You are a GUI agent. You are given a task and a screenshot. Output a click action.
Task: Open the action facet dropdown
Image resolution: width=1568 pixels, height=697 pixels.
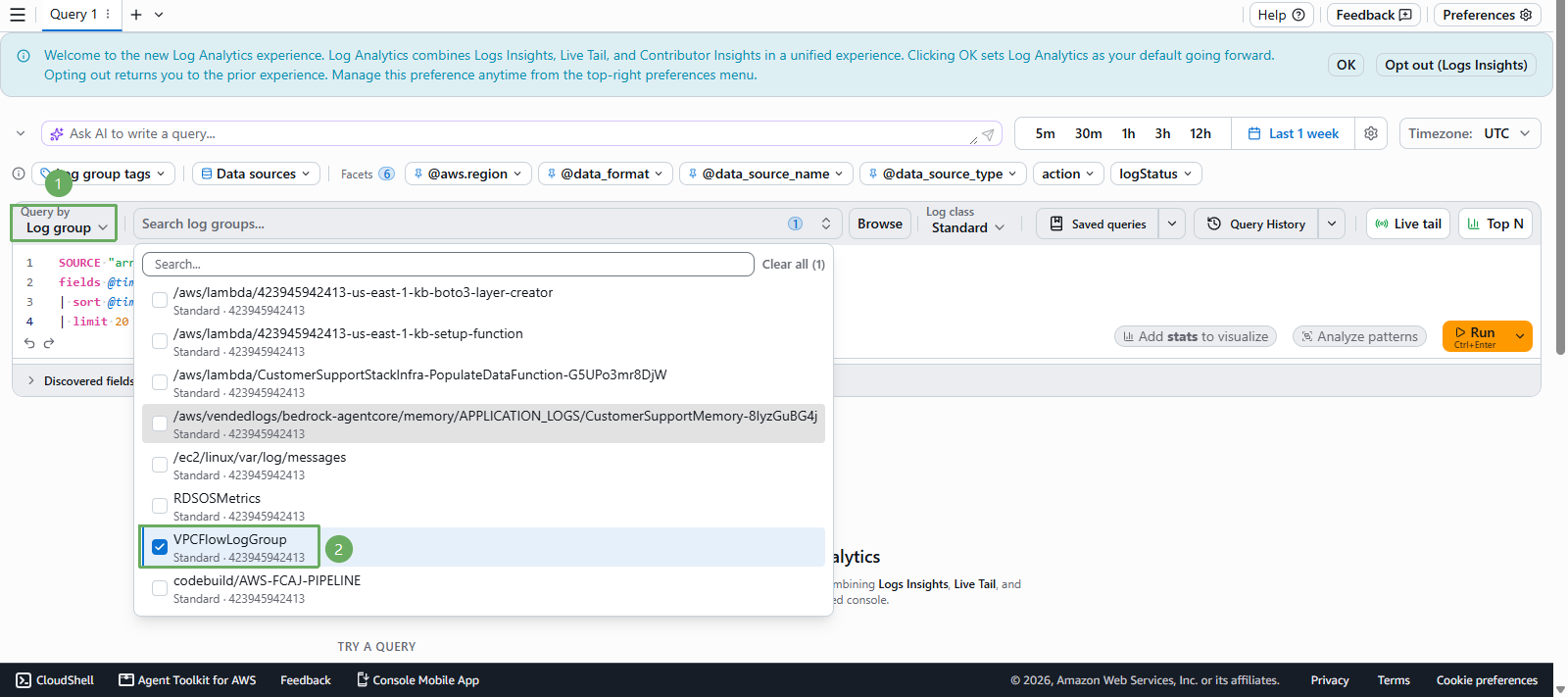[x=1068, y=174]
